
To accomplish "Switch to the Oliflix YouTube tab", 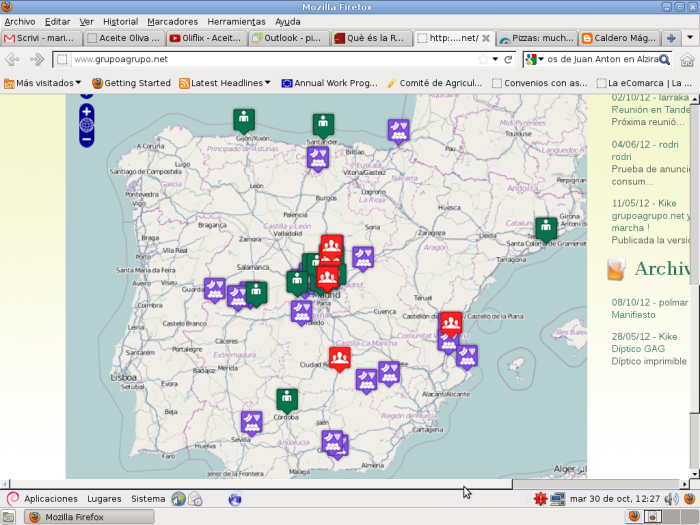I will pos(207,38).
